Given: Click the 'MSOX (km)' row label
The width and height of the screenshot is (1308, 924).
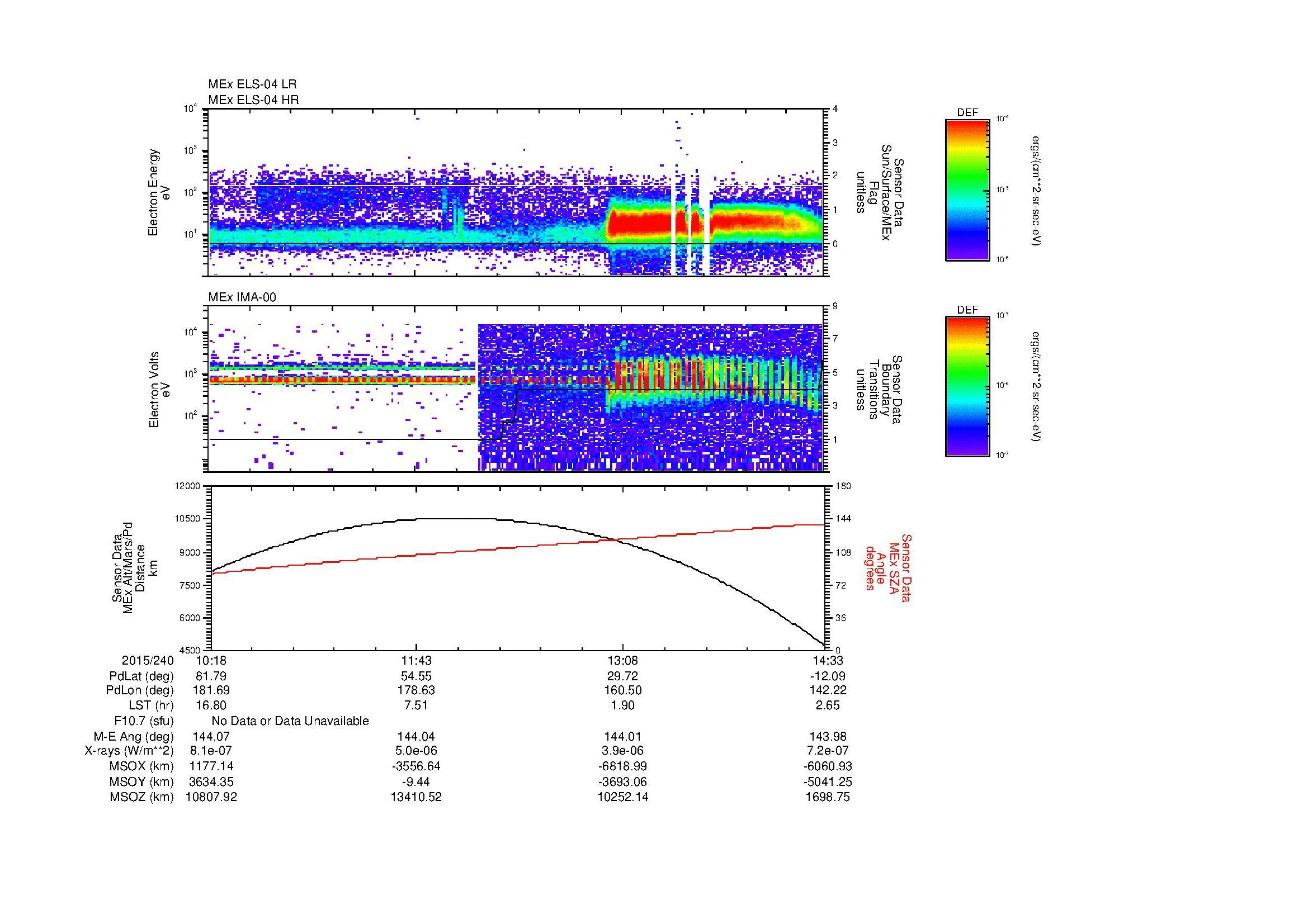Looking at the screenshot, I should point(141,766).
